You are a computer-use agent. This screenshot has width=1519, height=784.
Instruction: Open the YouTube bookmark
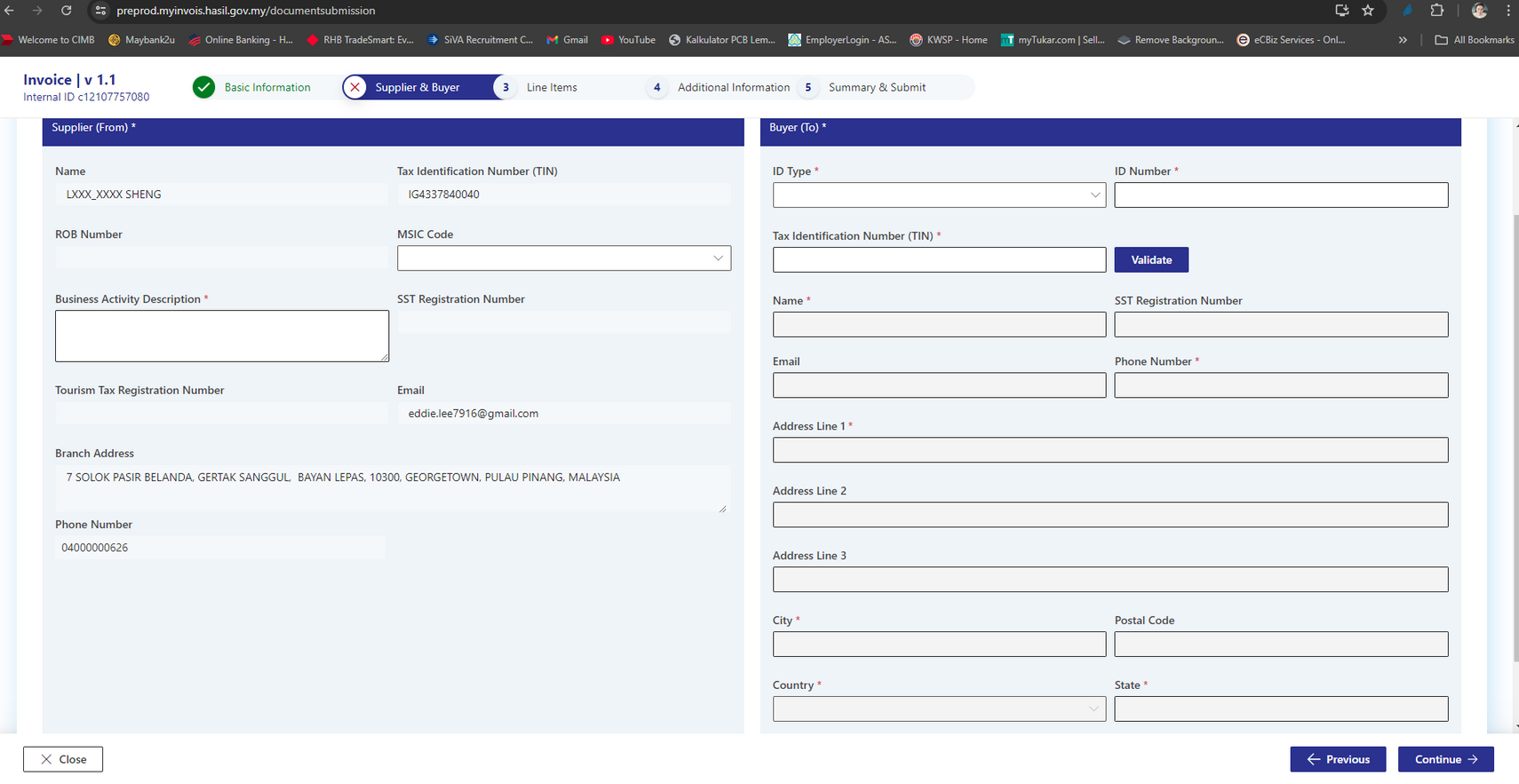coord(628,40)
